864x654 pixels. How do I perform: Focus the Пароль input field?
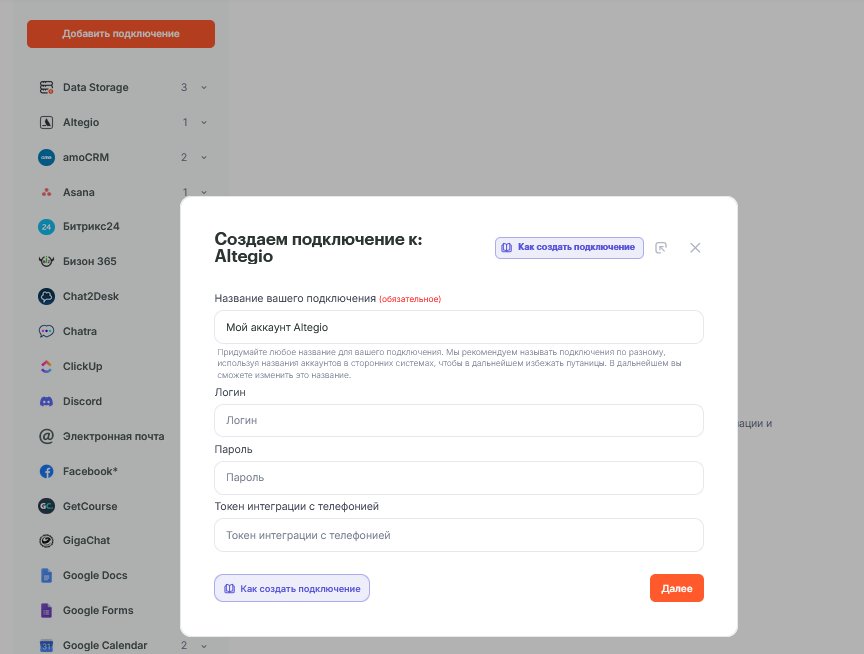pos(459,478)
